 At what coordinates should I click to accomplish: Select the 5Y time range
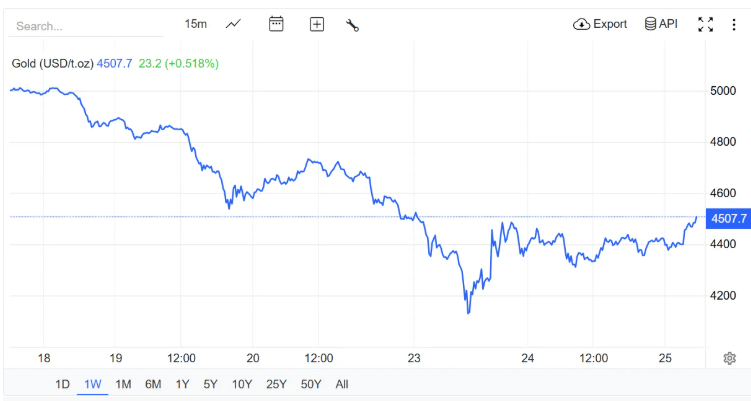click(x=210, y=384)
